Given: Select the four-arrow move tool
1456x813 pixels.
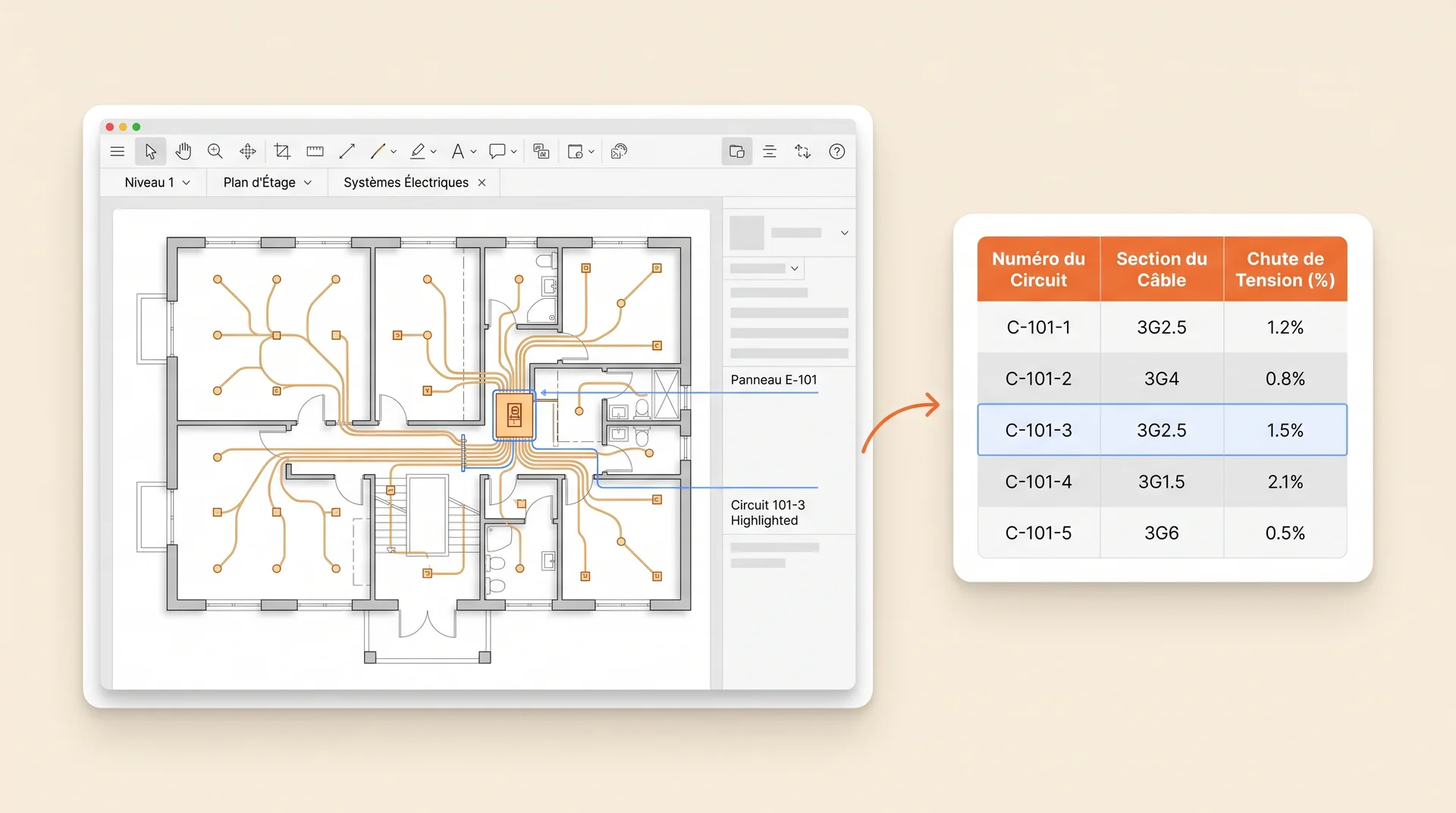Looking at the screenshot, I should pyautogui.click(x=248, y=152).
